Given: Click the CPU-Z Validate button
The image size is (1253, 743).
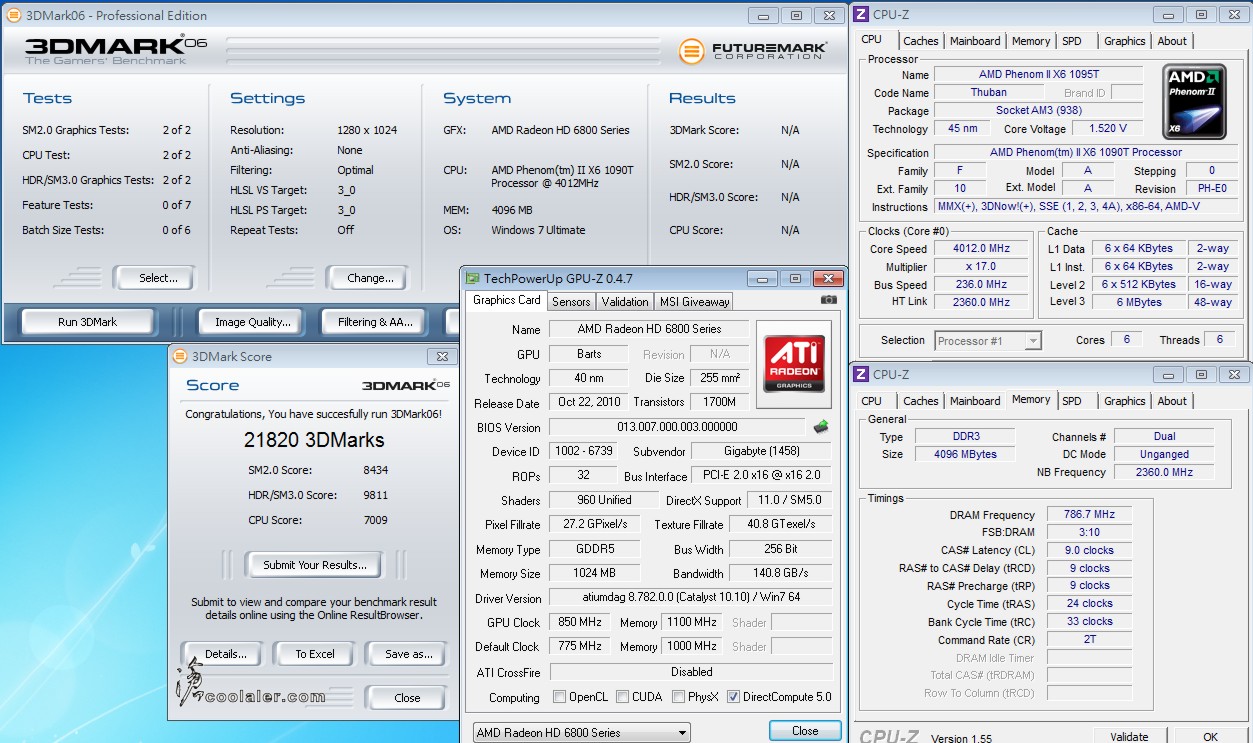Looking at the screenshot, I should point(1129,737).
